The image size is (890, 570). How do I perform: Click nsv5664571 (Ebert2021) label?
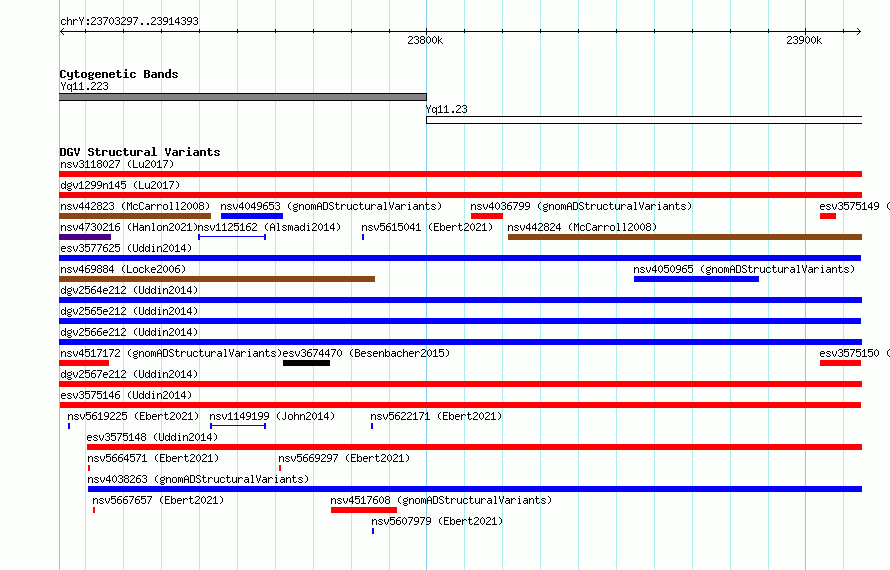153,458
